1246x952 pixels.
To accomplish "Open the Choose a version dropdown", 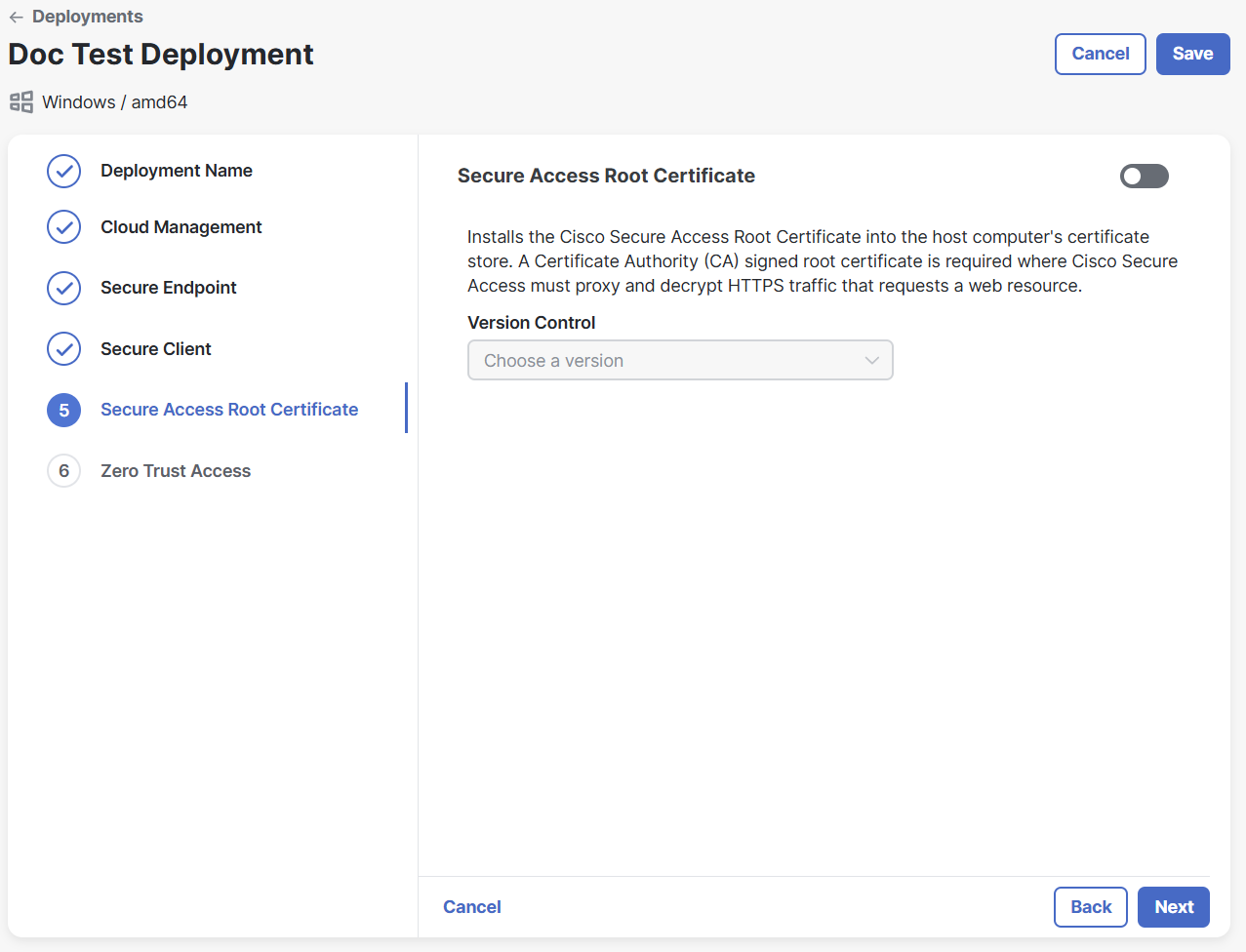I will pyautogui.click(x=680, y=360).
